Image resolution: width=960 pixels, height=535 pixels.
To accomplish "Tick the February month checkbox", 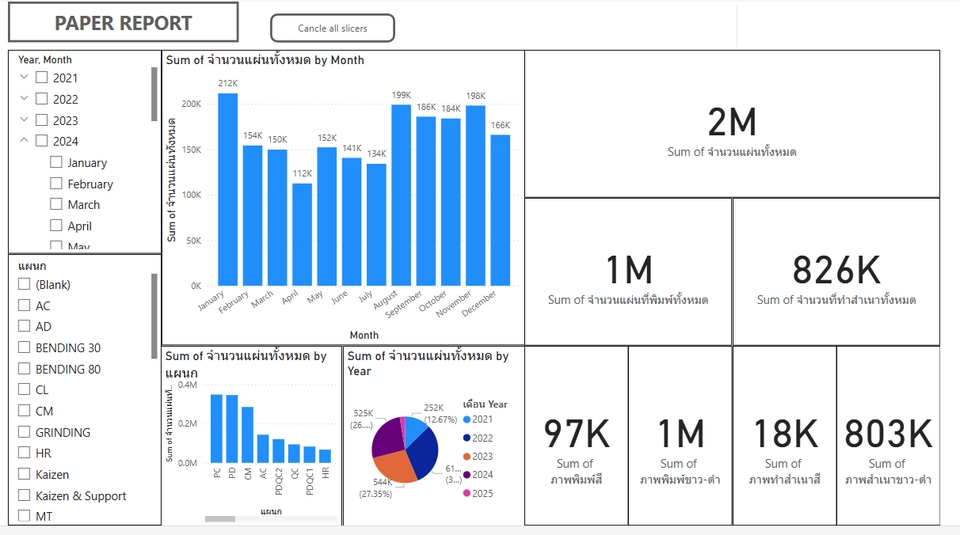I will [56, 183].
